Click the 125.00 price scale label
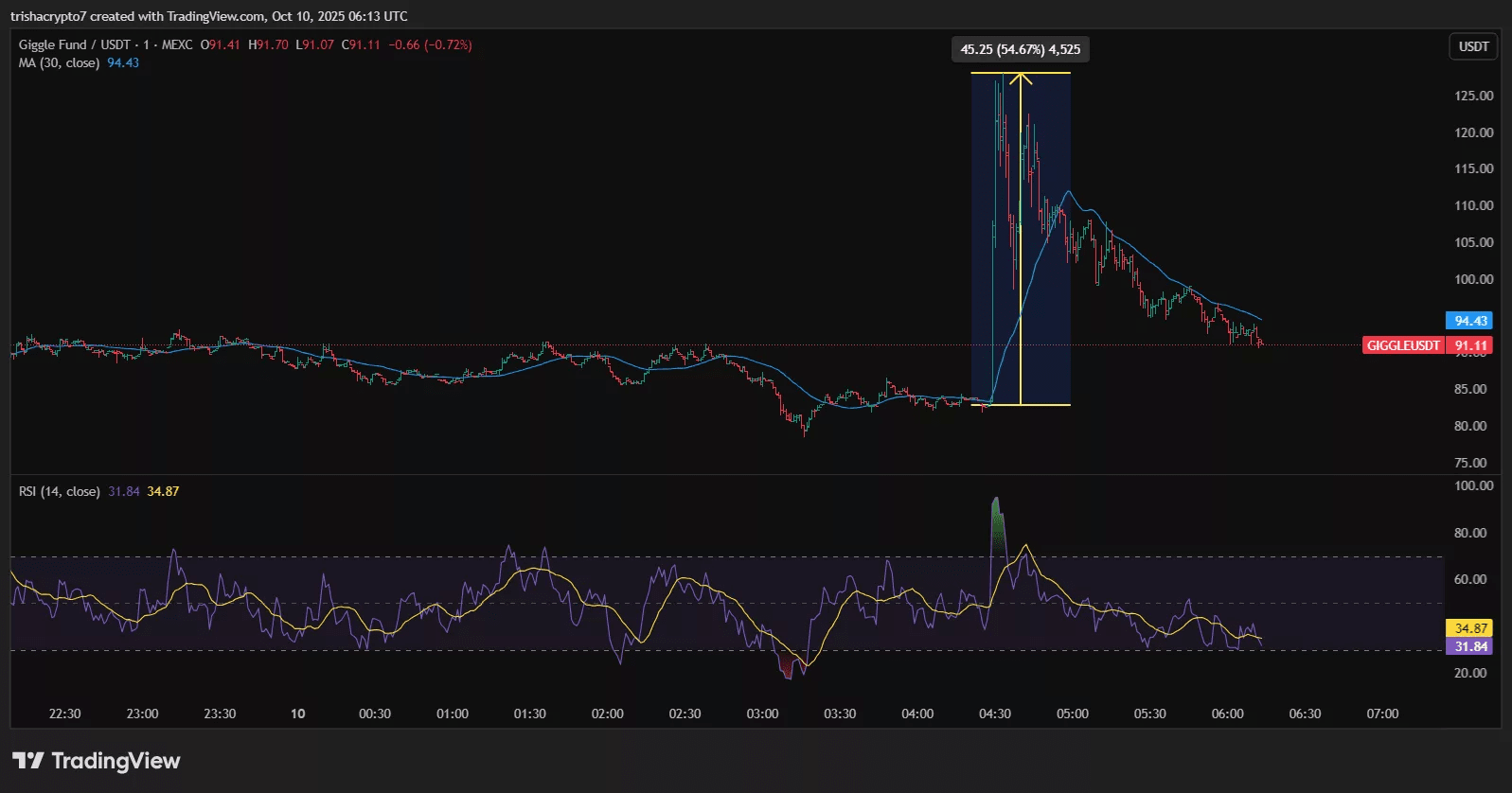 pyautogui.click(x=1473, y=96)
